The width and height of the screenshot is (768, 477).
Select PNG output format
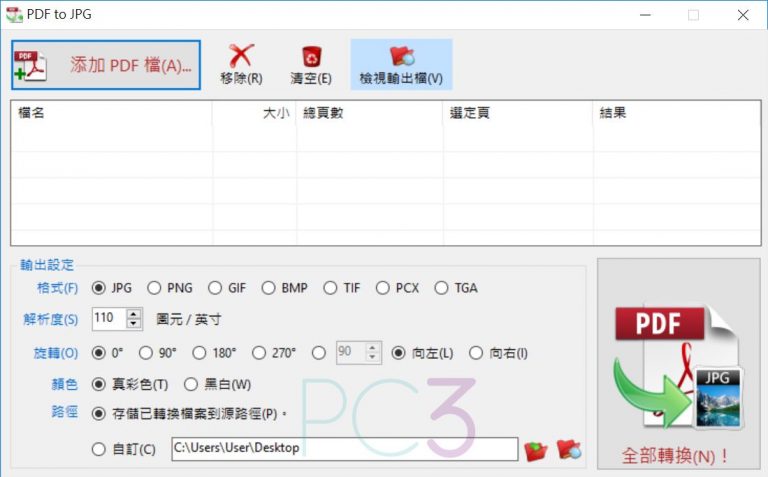pyautogui.click(x=154, y=288)
